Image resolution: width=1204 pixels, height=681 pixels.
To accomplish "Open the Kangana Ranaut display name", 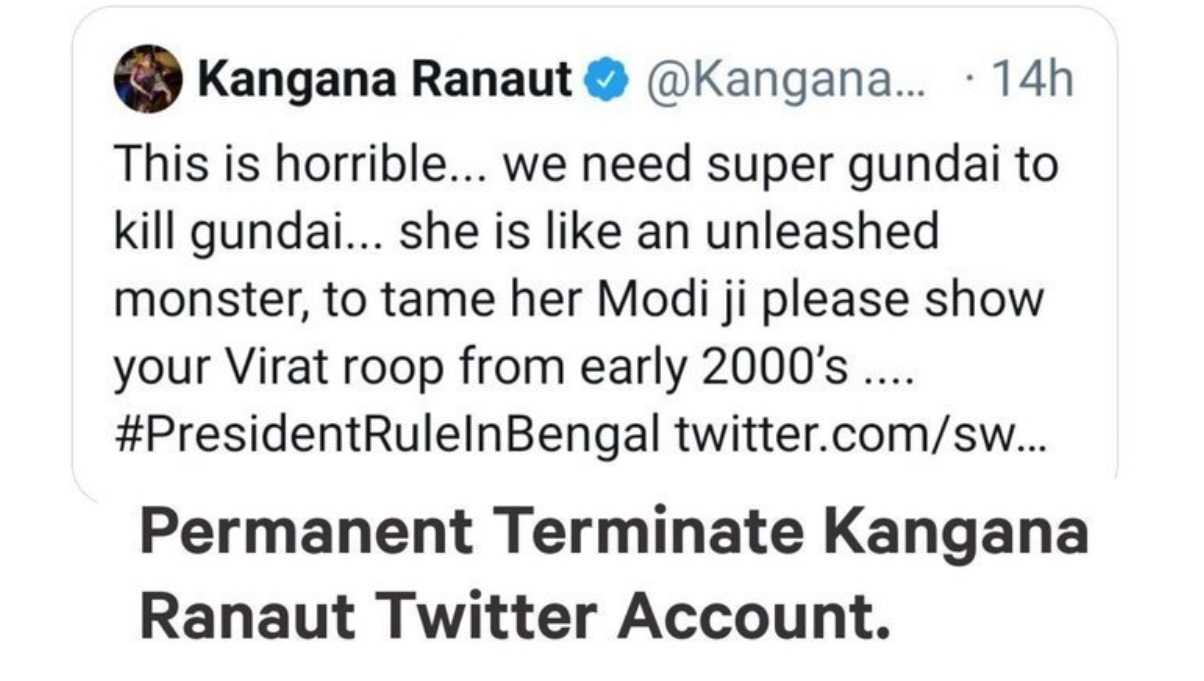I will point(386,80).
